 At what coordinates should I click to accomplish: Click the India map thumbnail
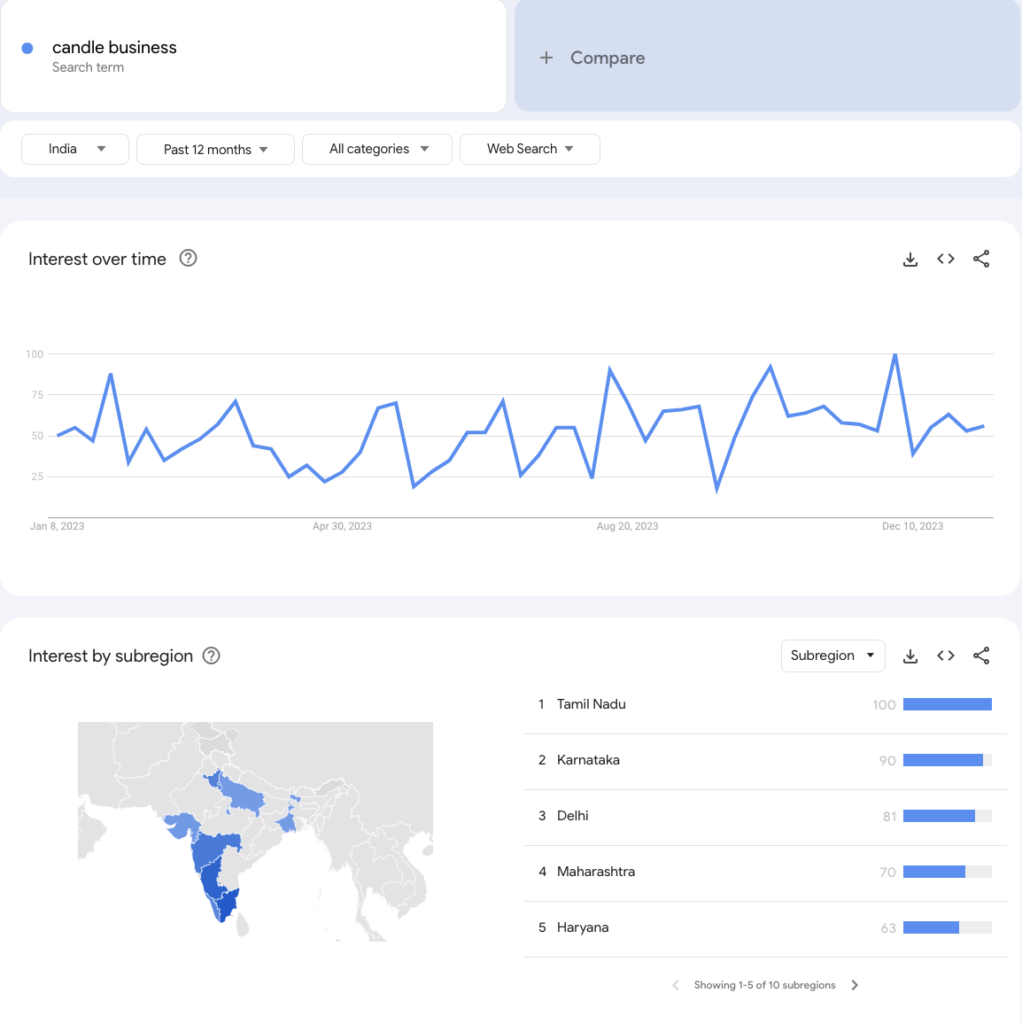coord(255,830)
